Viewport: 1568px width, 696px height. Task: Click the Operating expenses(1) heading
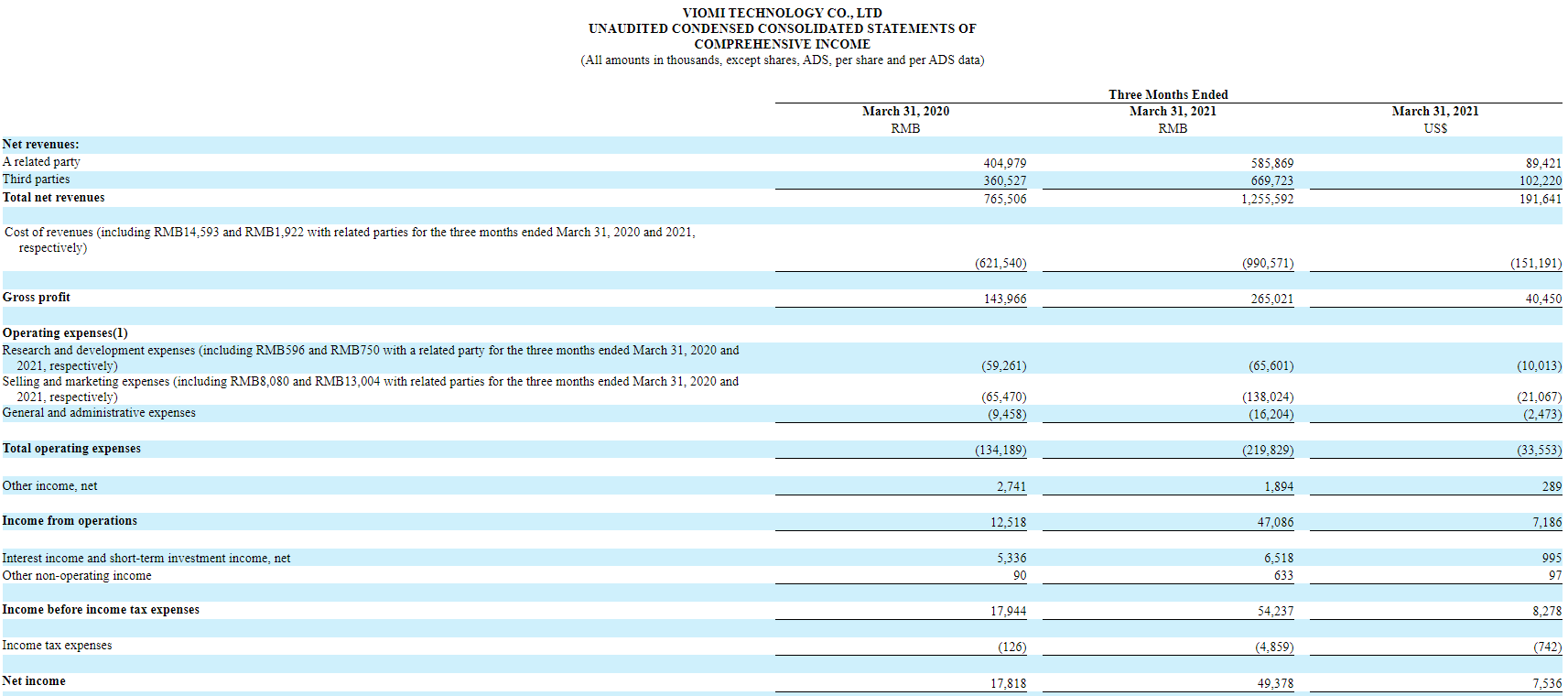65,333
